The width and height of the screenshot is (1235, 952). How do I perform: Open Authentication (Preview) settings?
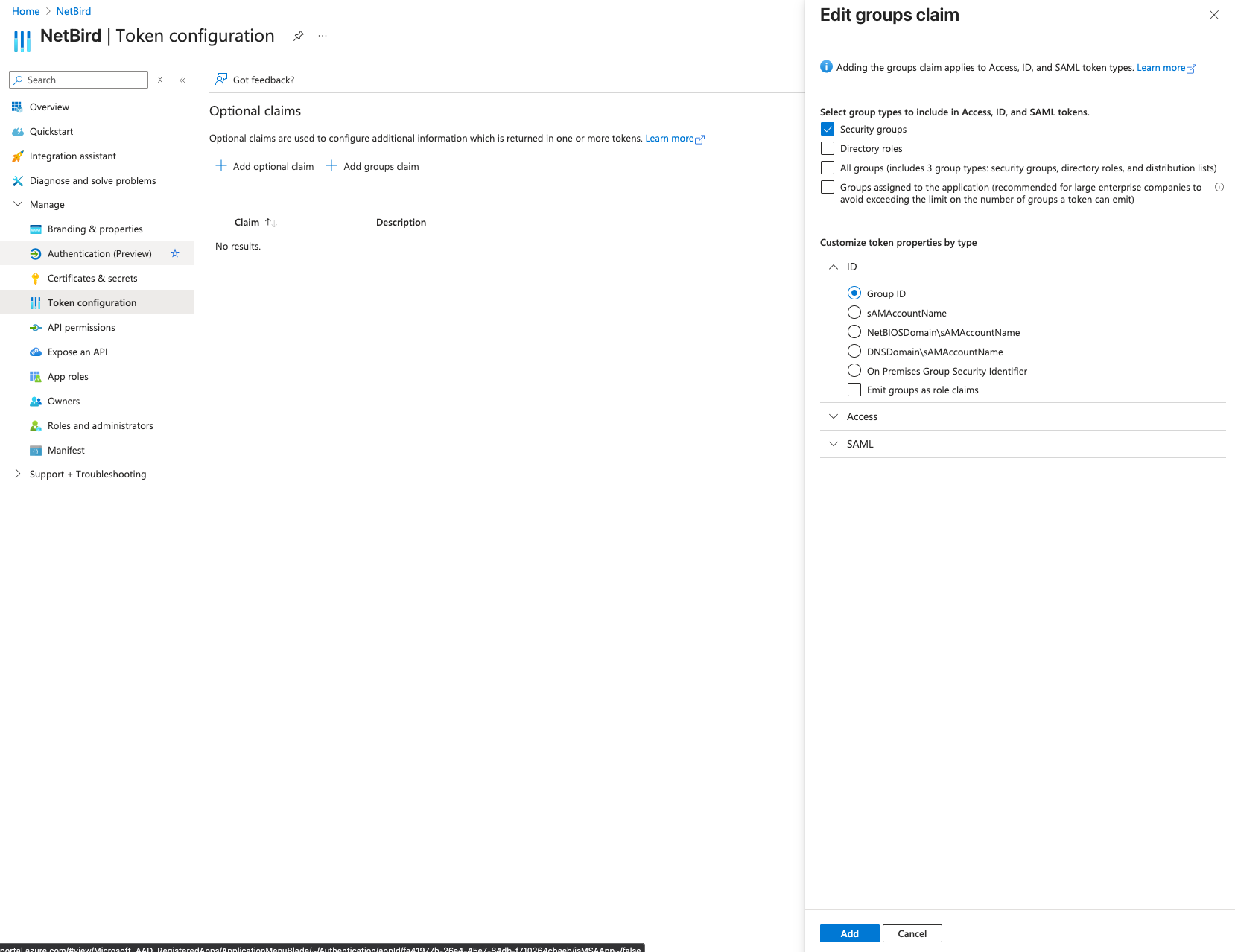coord(99,253)
